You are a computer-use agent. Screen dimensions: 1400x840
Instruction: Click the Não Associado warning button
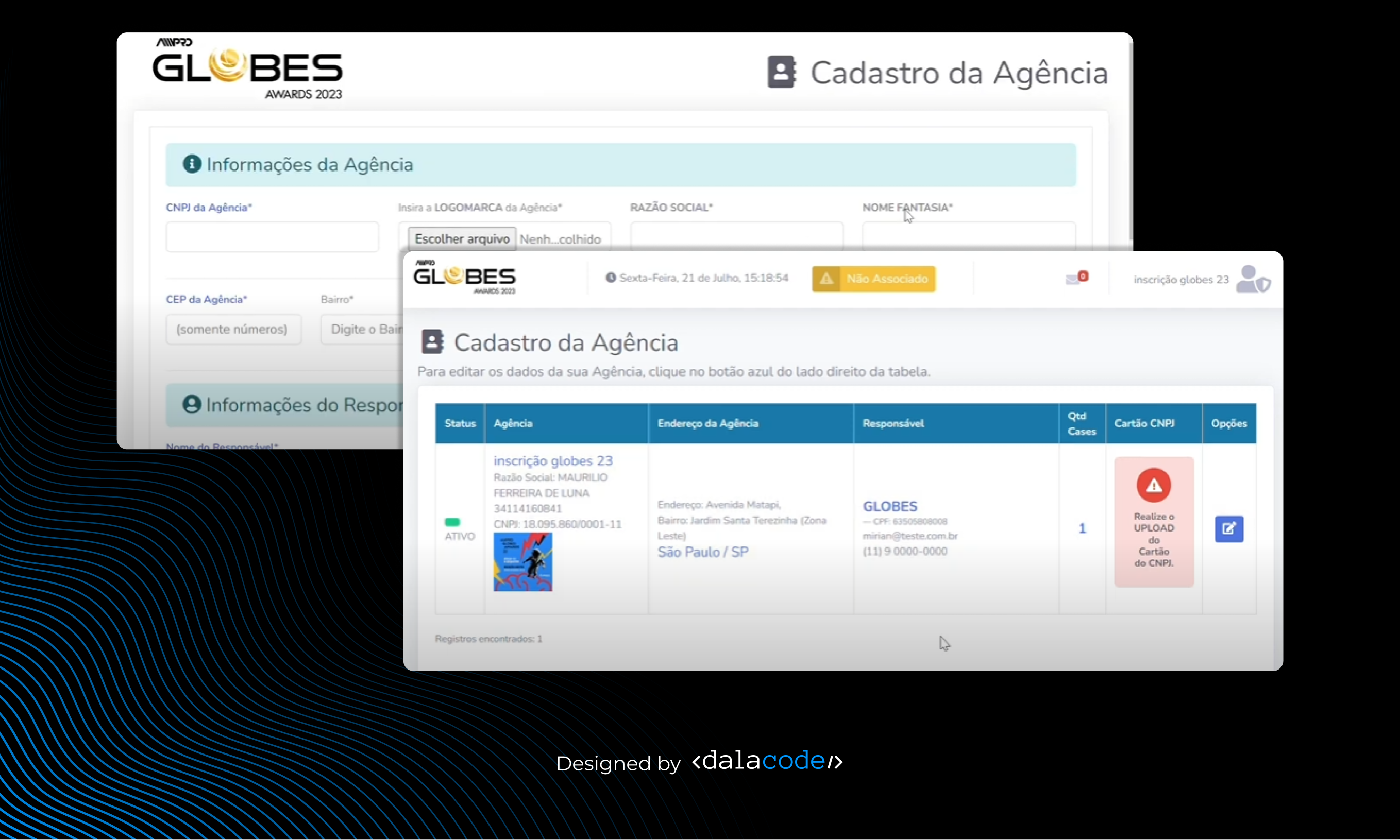point(873,279)
